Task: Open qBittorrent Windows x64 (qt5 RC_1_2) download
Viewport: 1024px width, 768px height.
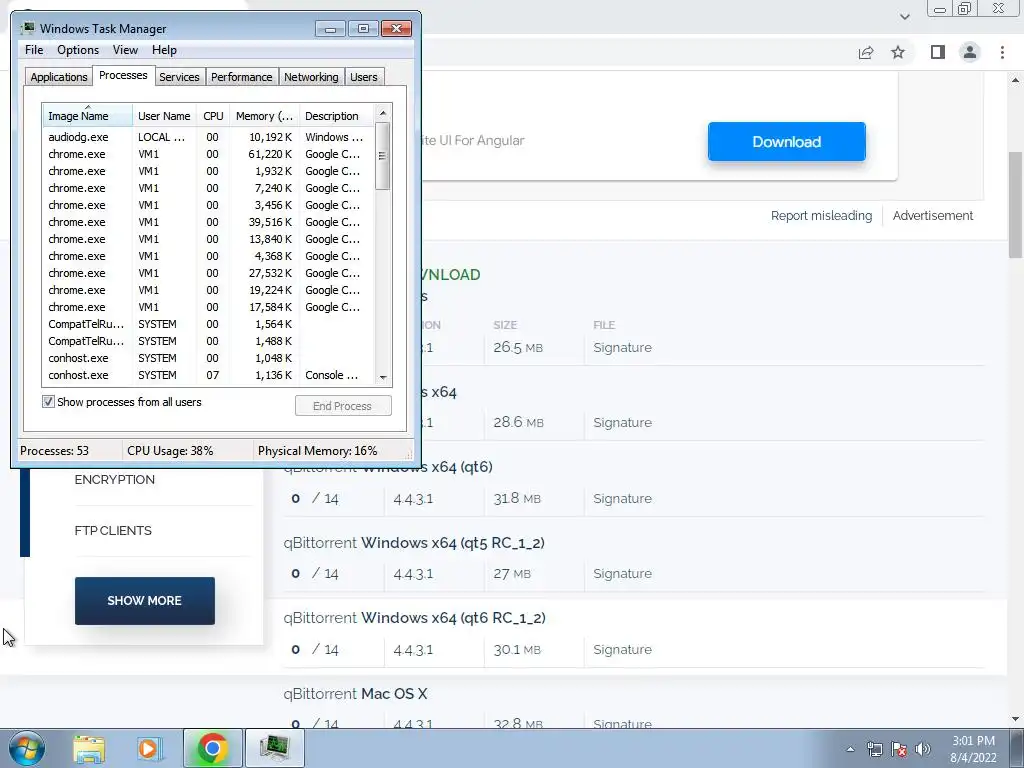Action: pos(414,543)
